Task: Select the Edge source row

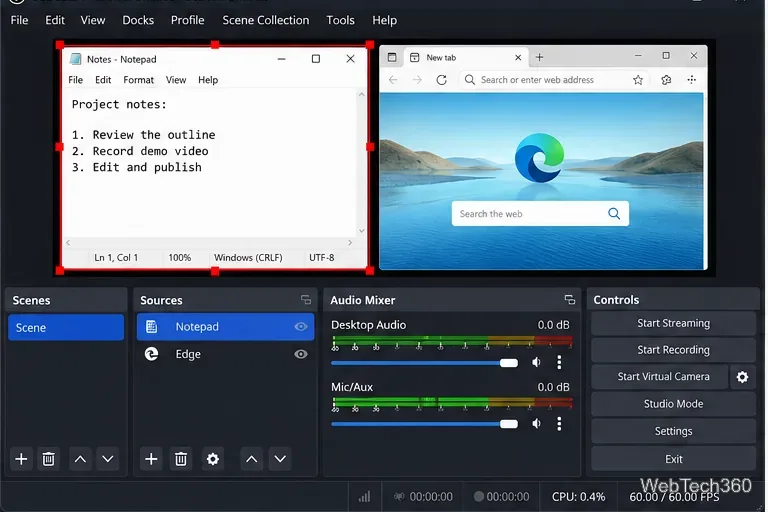Action: (225, 354)
